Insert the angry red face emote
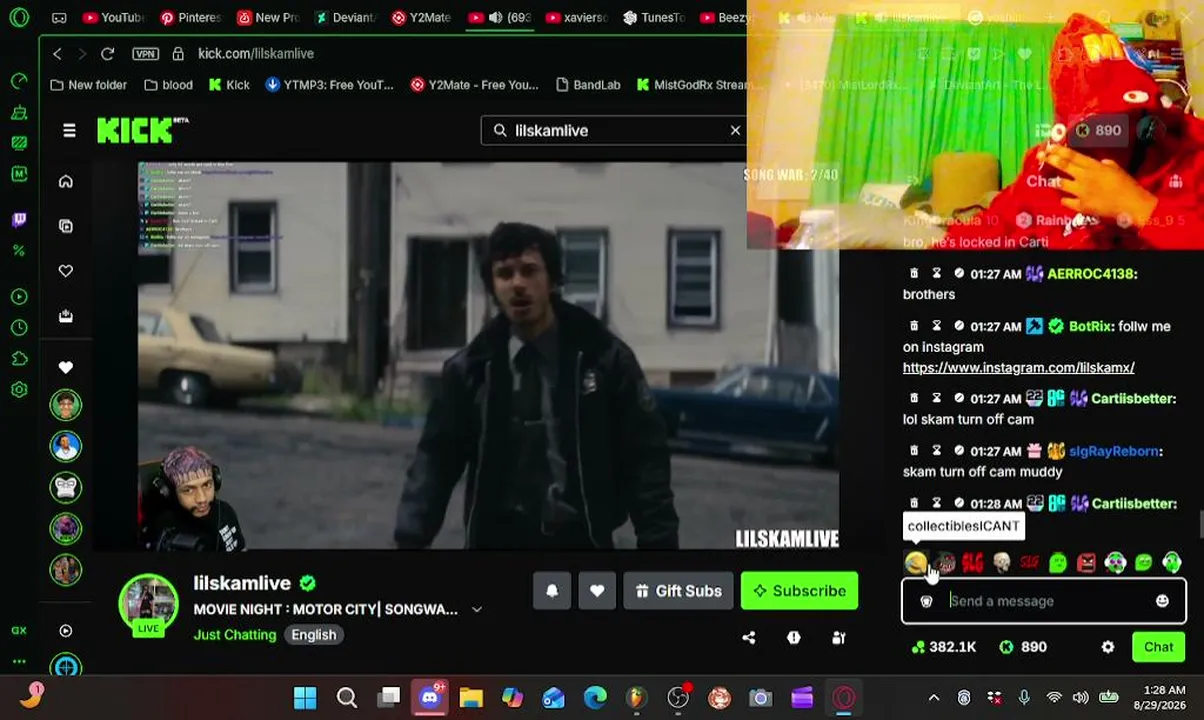1204x720 pixels. 1087,563
